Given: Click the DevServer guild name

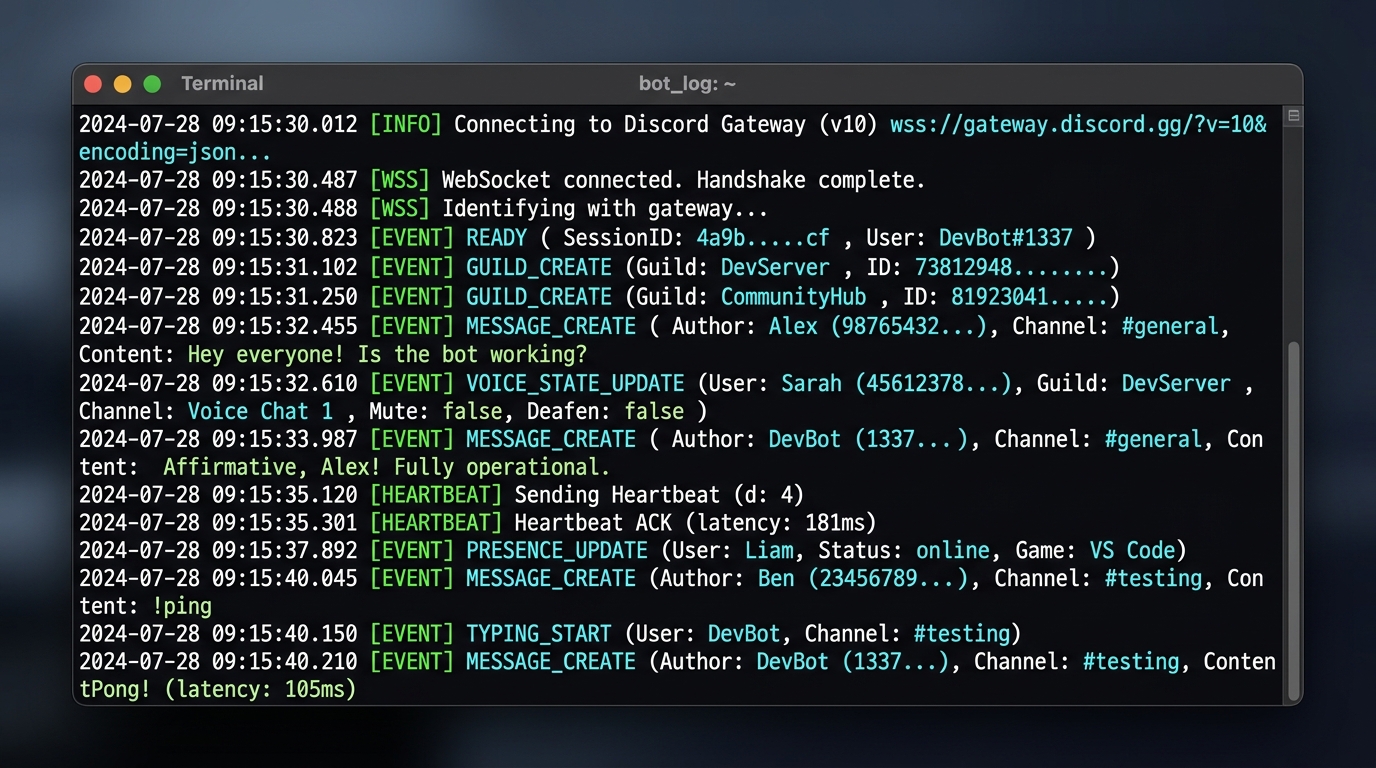Looking at the screenshot, I should 775,267.
